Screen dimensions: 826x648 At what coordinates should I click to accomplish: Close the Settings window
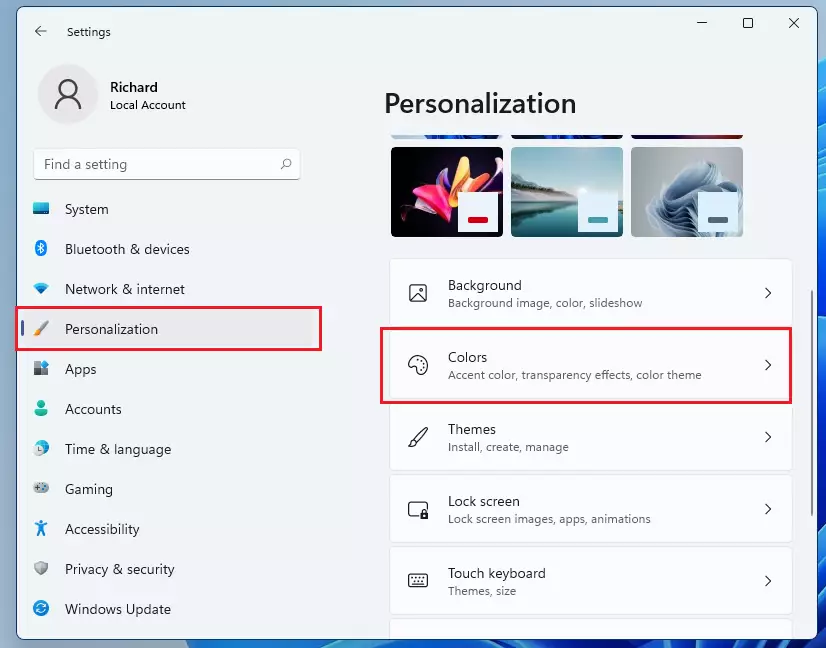[794, 23]
